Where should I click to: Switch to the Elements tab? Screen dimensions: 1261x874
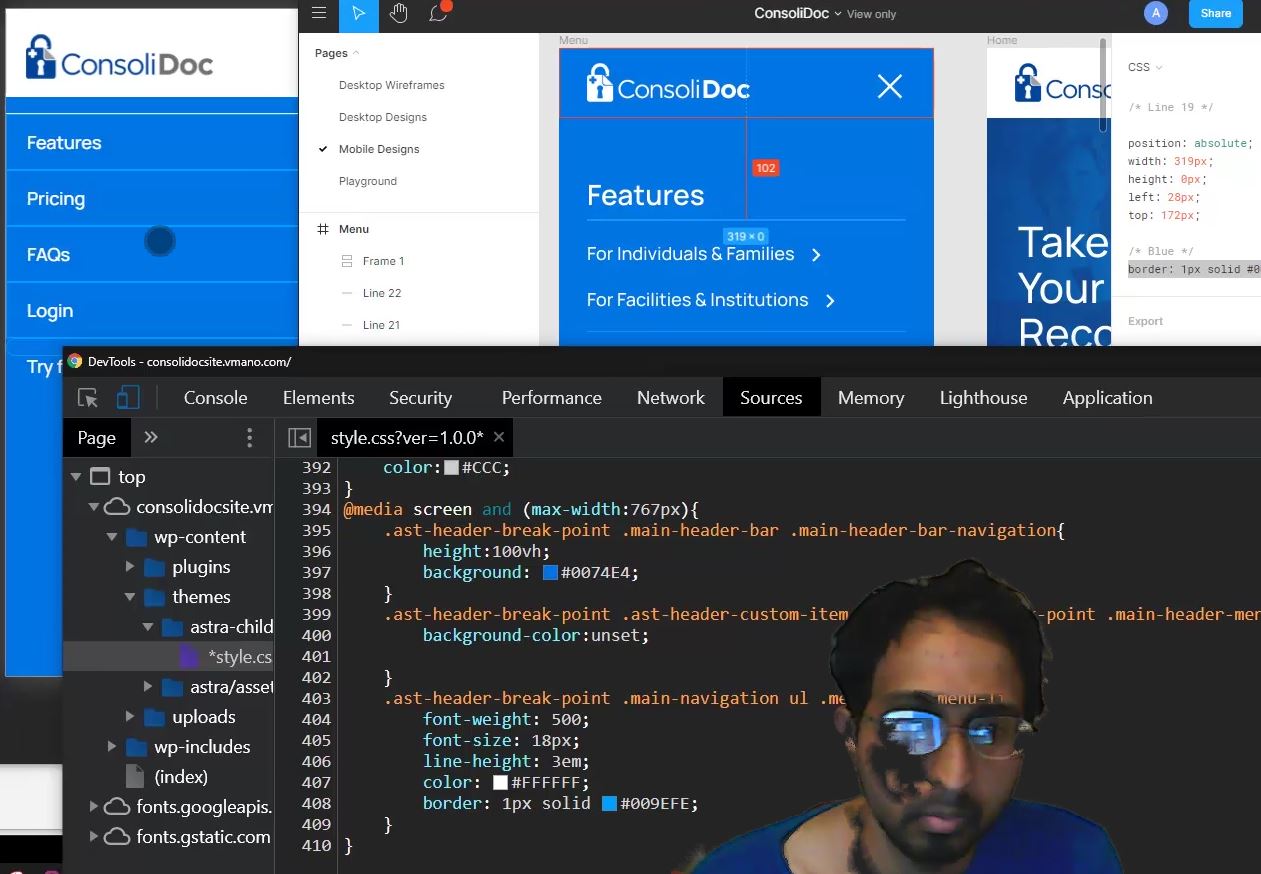click(x=318, y=398)
